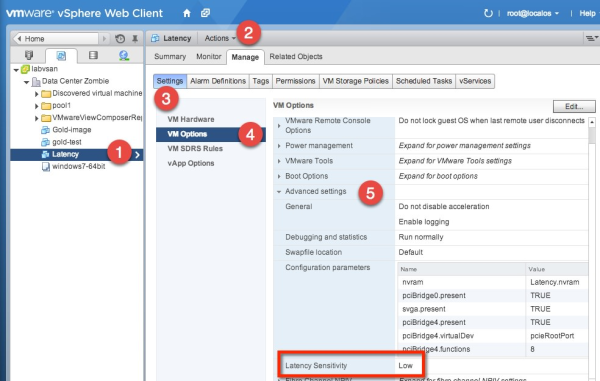This screenshot has width=600, height=381.
Task: Click the svga.present parameter
Action: click(424, 309)
